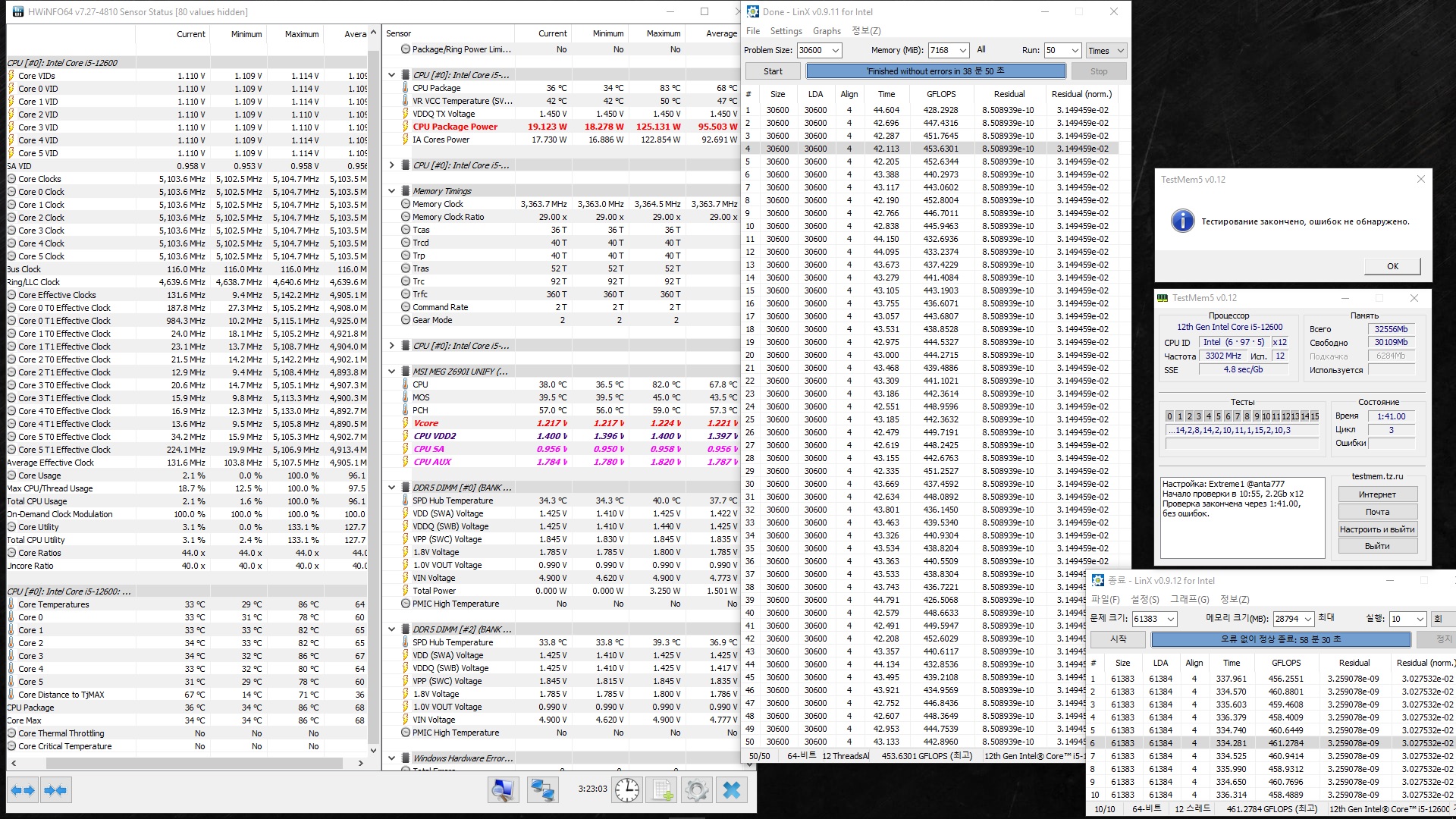
Task: Open HWiNFO settings gear icon
Action: click(x=696, y=790)
